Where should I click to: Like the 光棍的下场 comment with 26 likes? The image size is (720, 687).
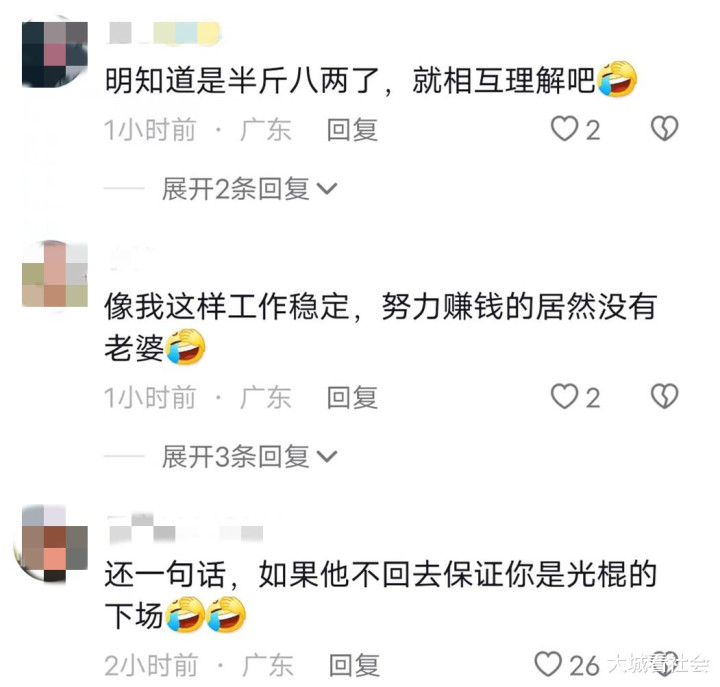click(548, 664)
